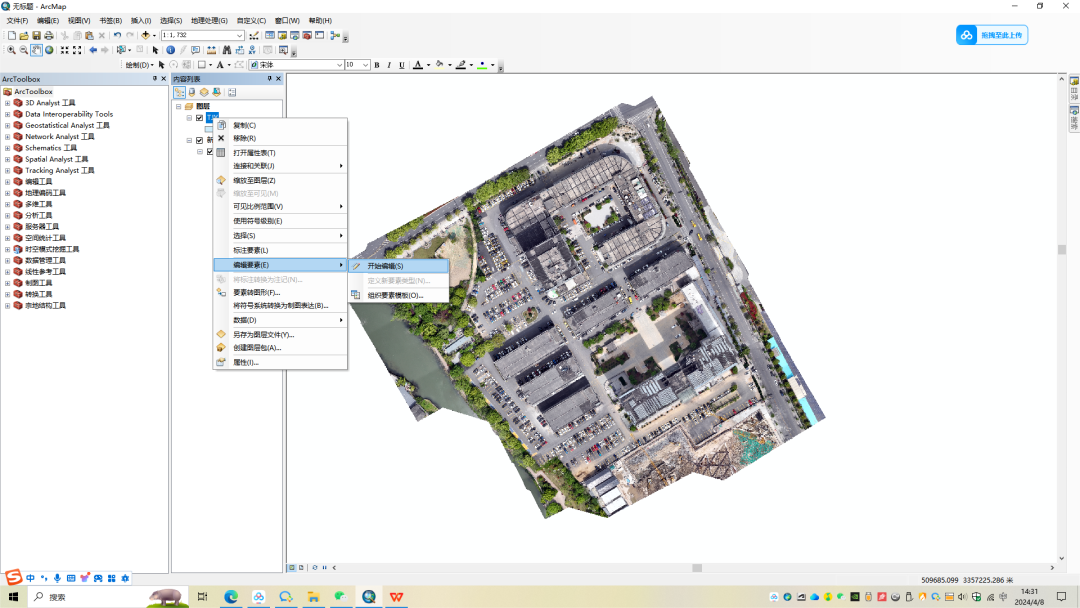The width and height of the screenshot is (1080, 608).
Task: Go back to previous extent arrow
Action: click(93, 50)
